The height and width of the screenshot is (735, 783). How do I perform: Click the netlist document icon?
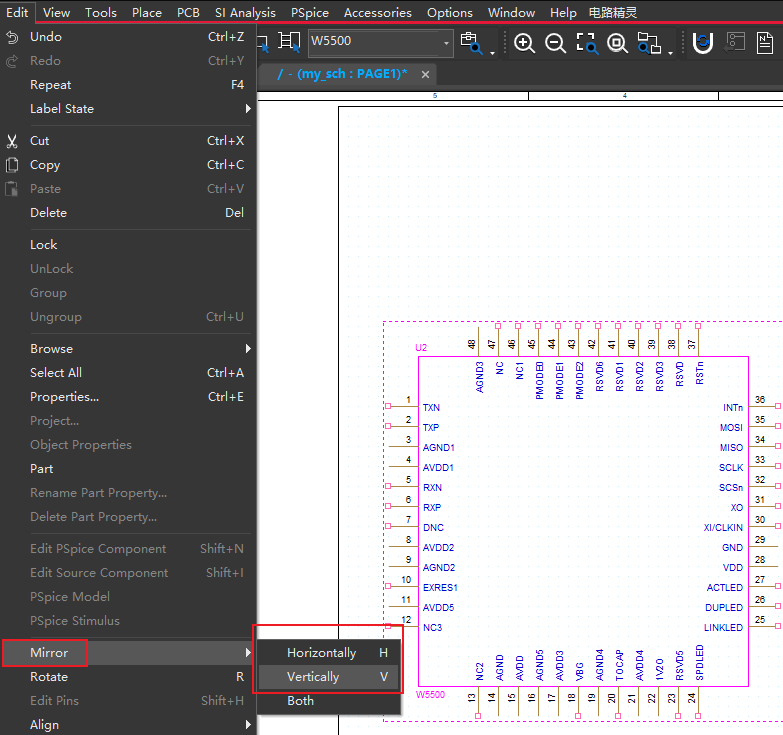click(x=765, y=43)
